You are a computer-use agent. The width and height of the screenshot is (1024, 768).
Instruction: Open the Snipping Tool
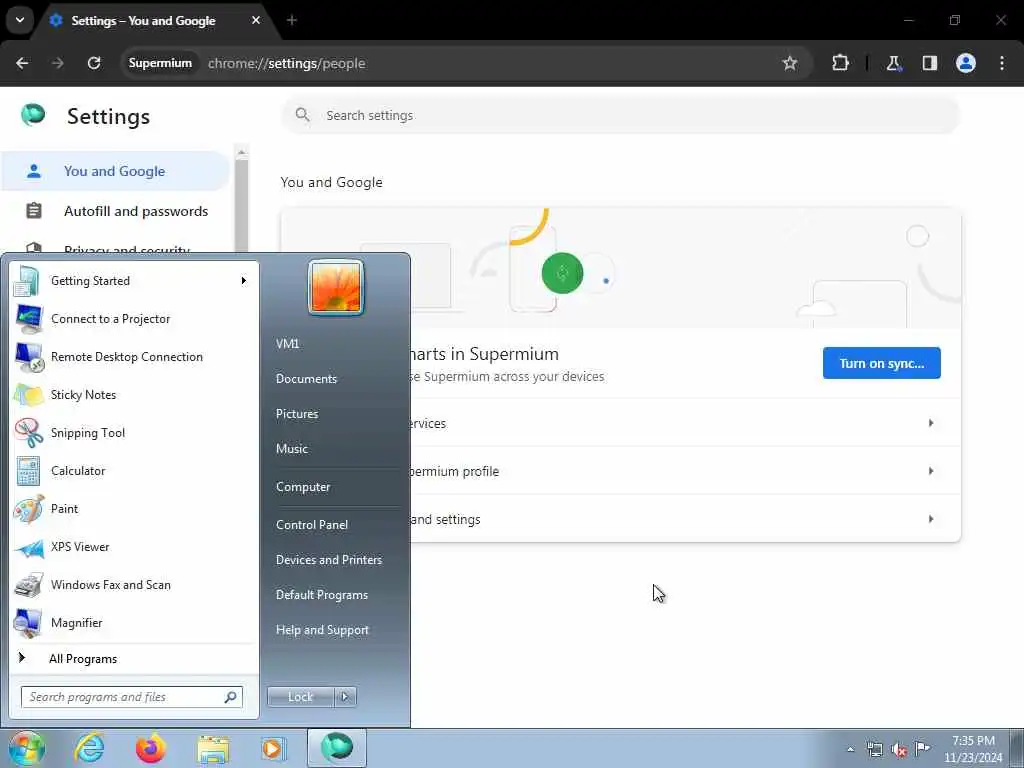pyautogui.click(x=134, y=433)
